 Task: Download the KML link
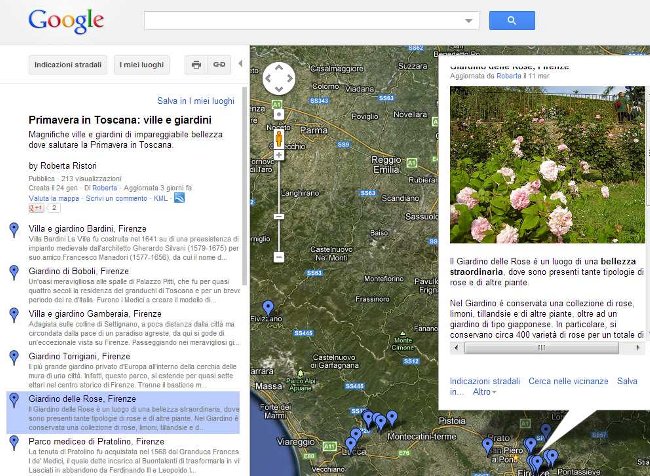160,199
